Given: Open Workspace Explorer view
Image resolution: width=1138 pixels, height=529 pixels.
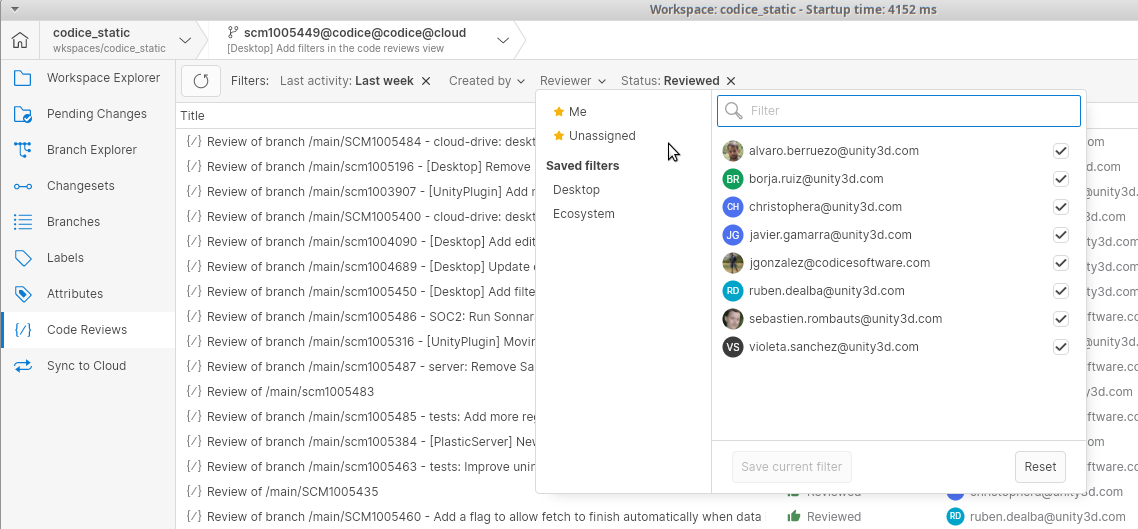Looking at the screenshot, I should click(88, 78).
